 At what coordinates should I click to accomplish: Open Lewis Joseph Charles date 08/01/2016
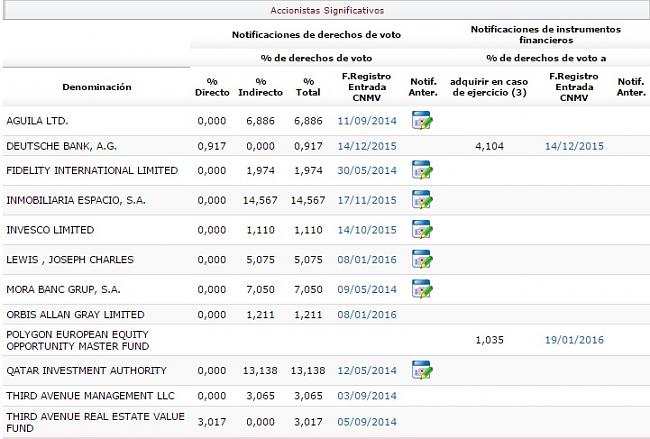(367, 260)
